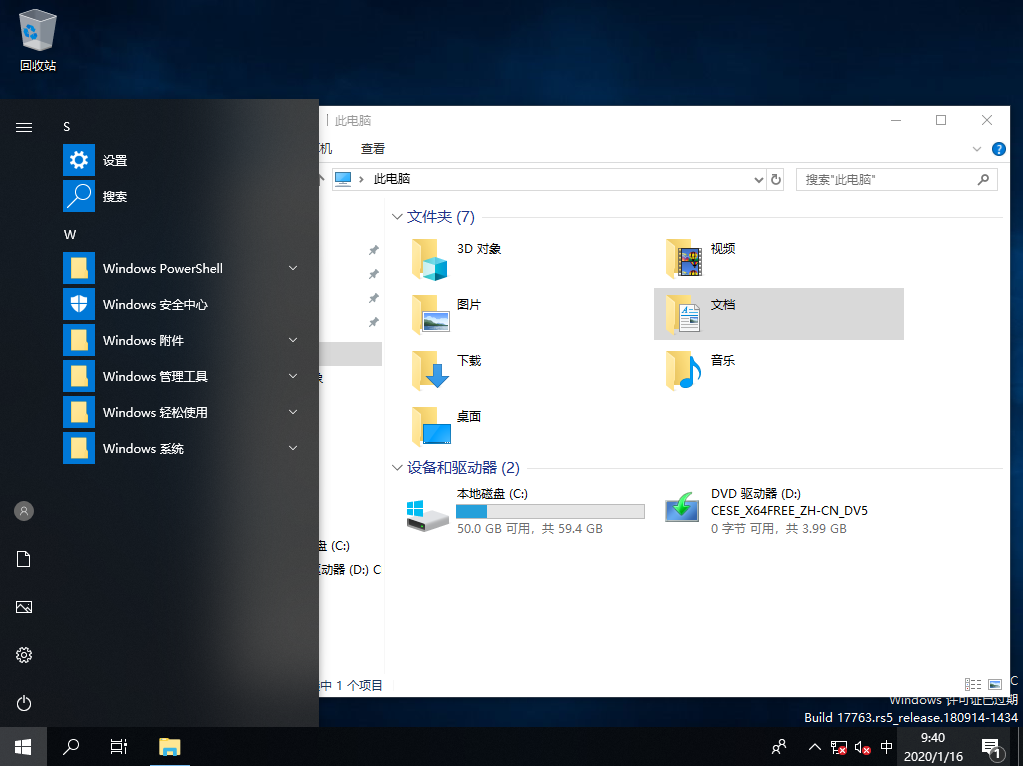Viewport: 1023px width, 766px height.
Task: Open Windows 安全中心 from Start list
Action: point(181,305)
